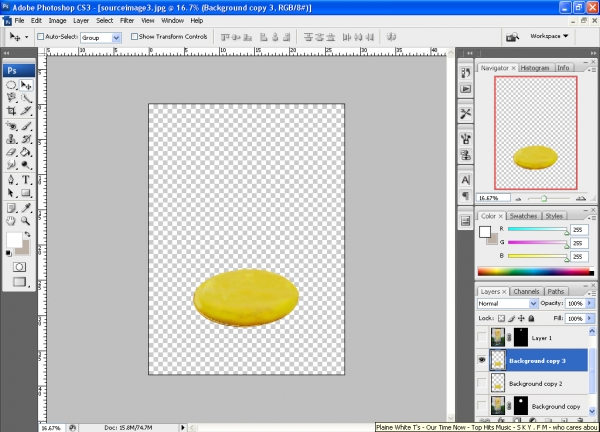
Task: Open the Auto-Select Group dropdown
Action: pyautogui.click(x=116, y=37)
